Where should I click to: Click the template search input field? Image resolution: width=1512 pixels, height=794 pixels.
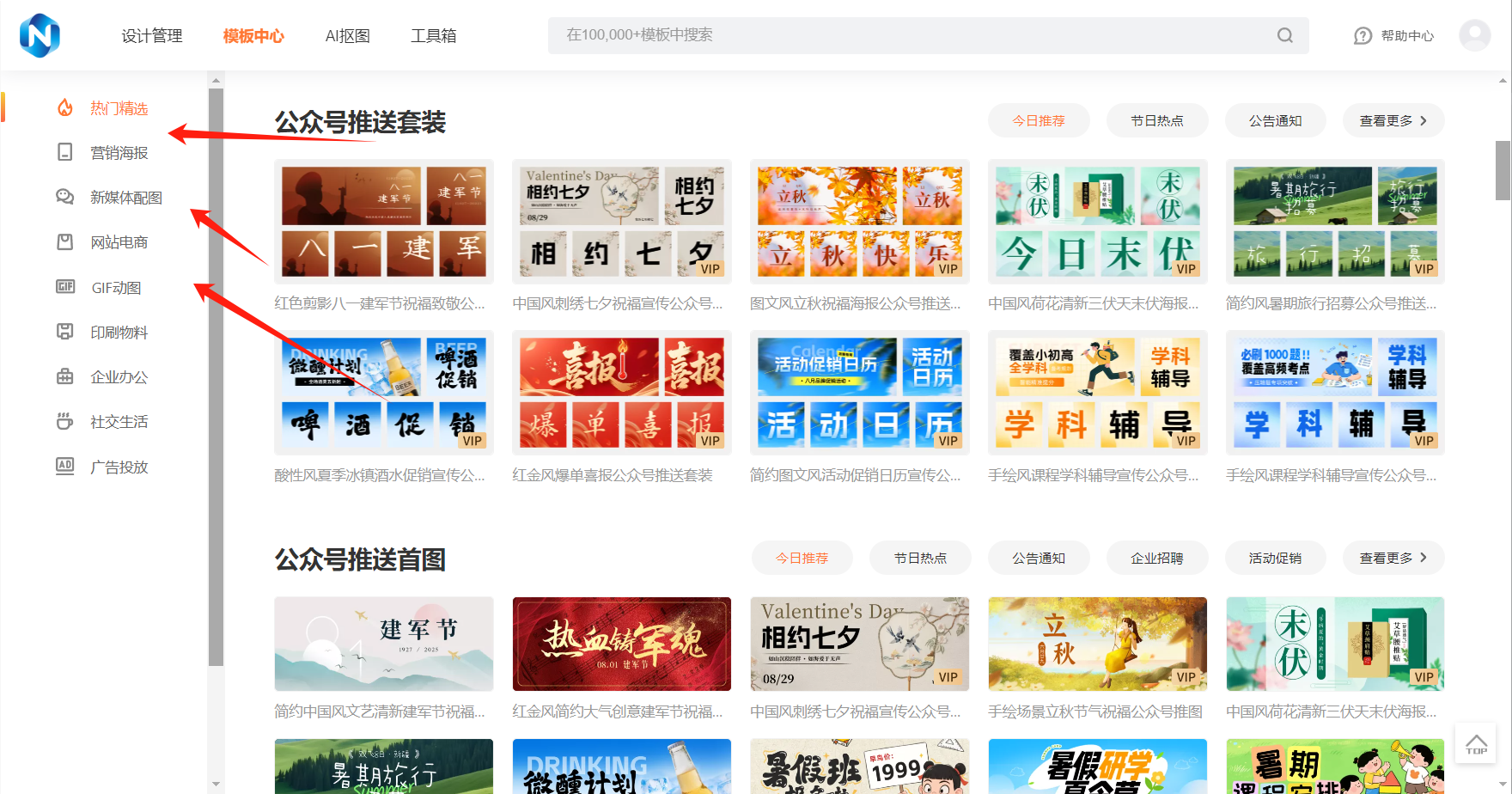pyautogui.click(x=911, y=35)
